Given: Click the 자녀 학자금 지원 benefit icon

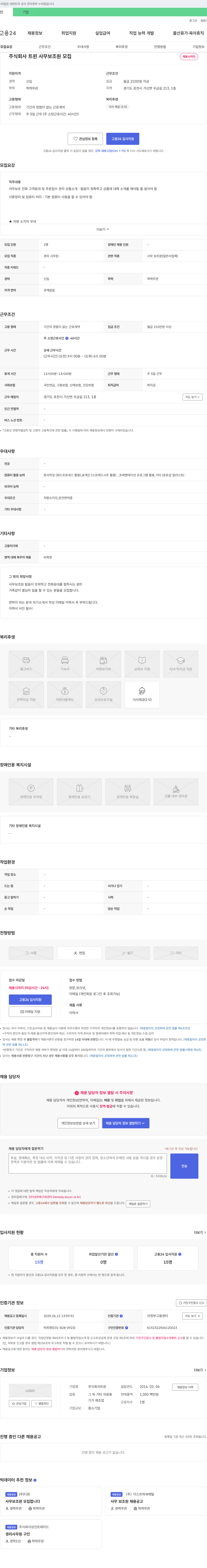Looking at the screenshot, I should click(181, 664).
